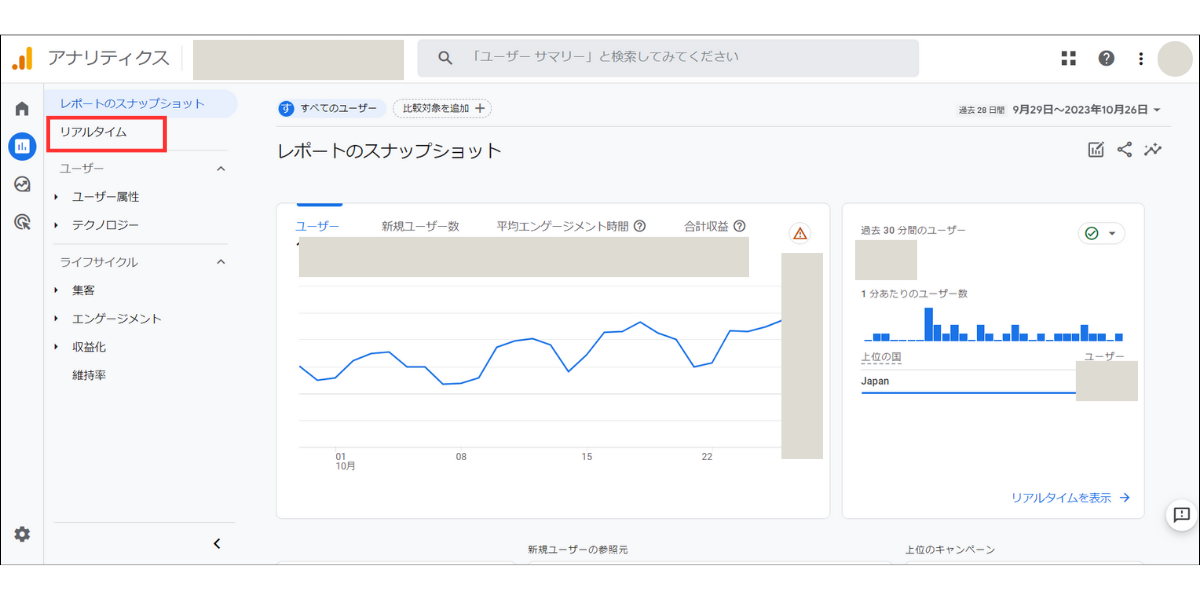
Task: Click the リアルタイムを表示 link
Action: [x=1070, y=497]
